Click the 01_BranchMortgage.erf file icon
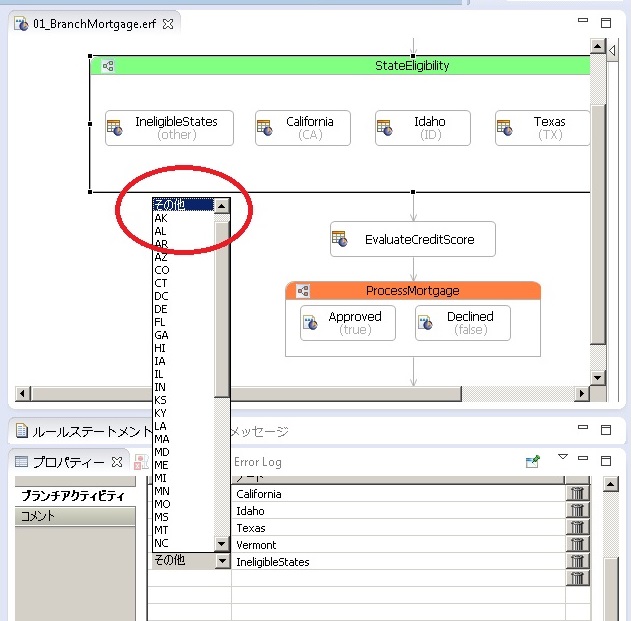This screenshot has width=631, height=621. (x=21, y=24)
